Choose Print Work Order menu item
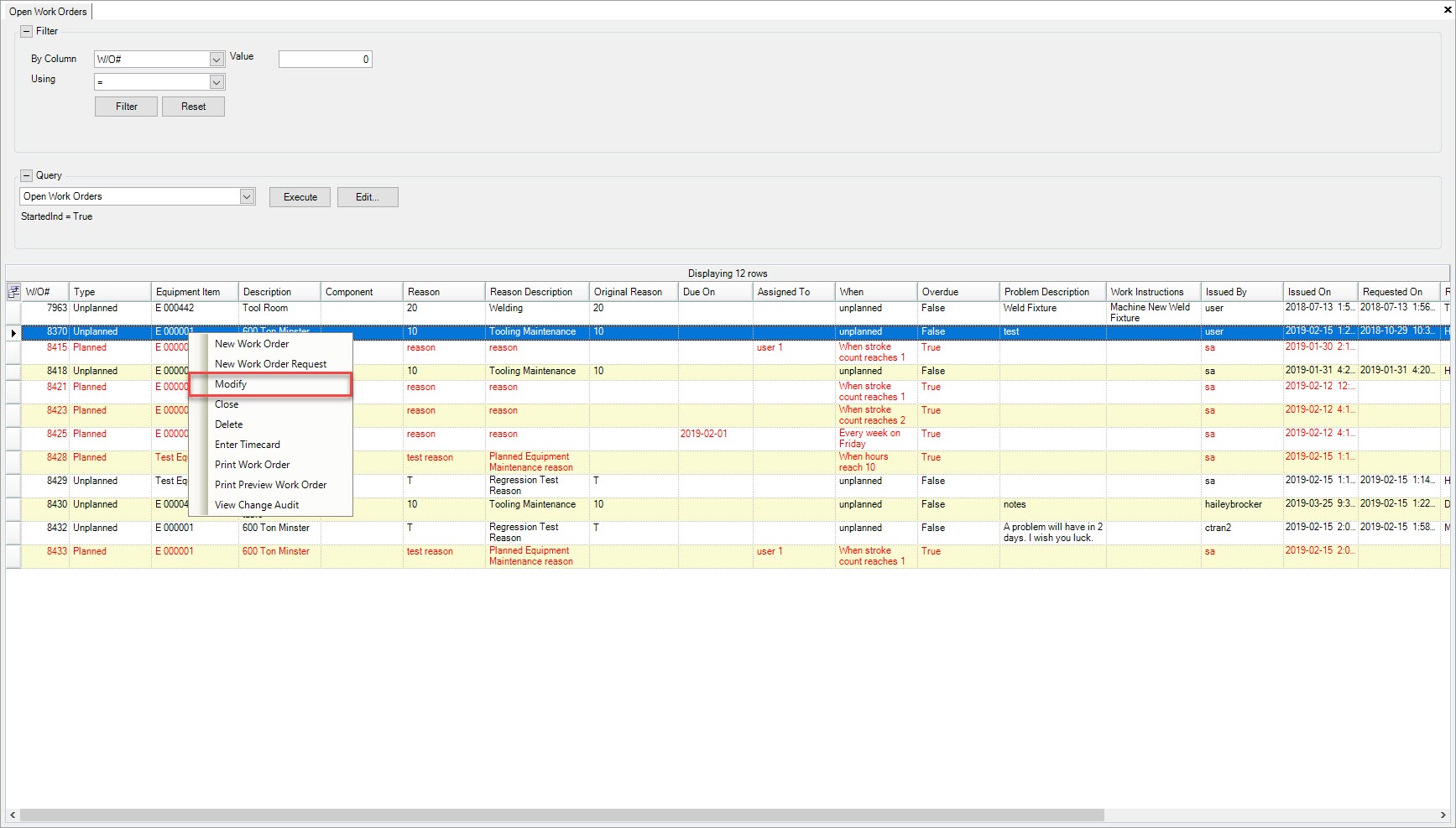Screen dimensions: 1456x828 (270, 465)
